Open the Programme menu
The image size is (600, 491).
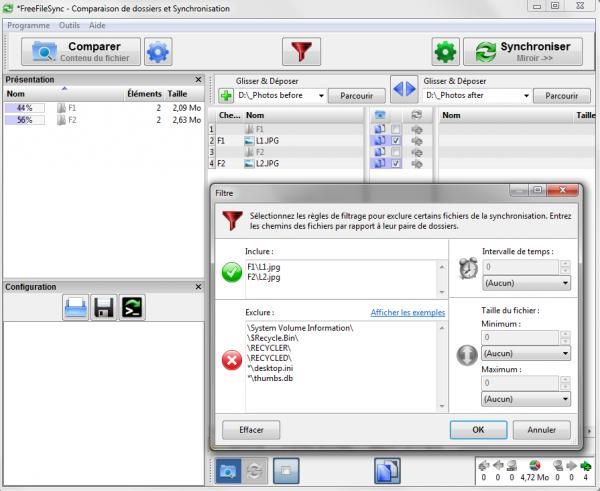[x=28, y=26]
